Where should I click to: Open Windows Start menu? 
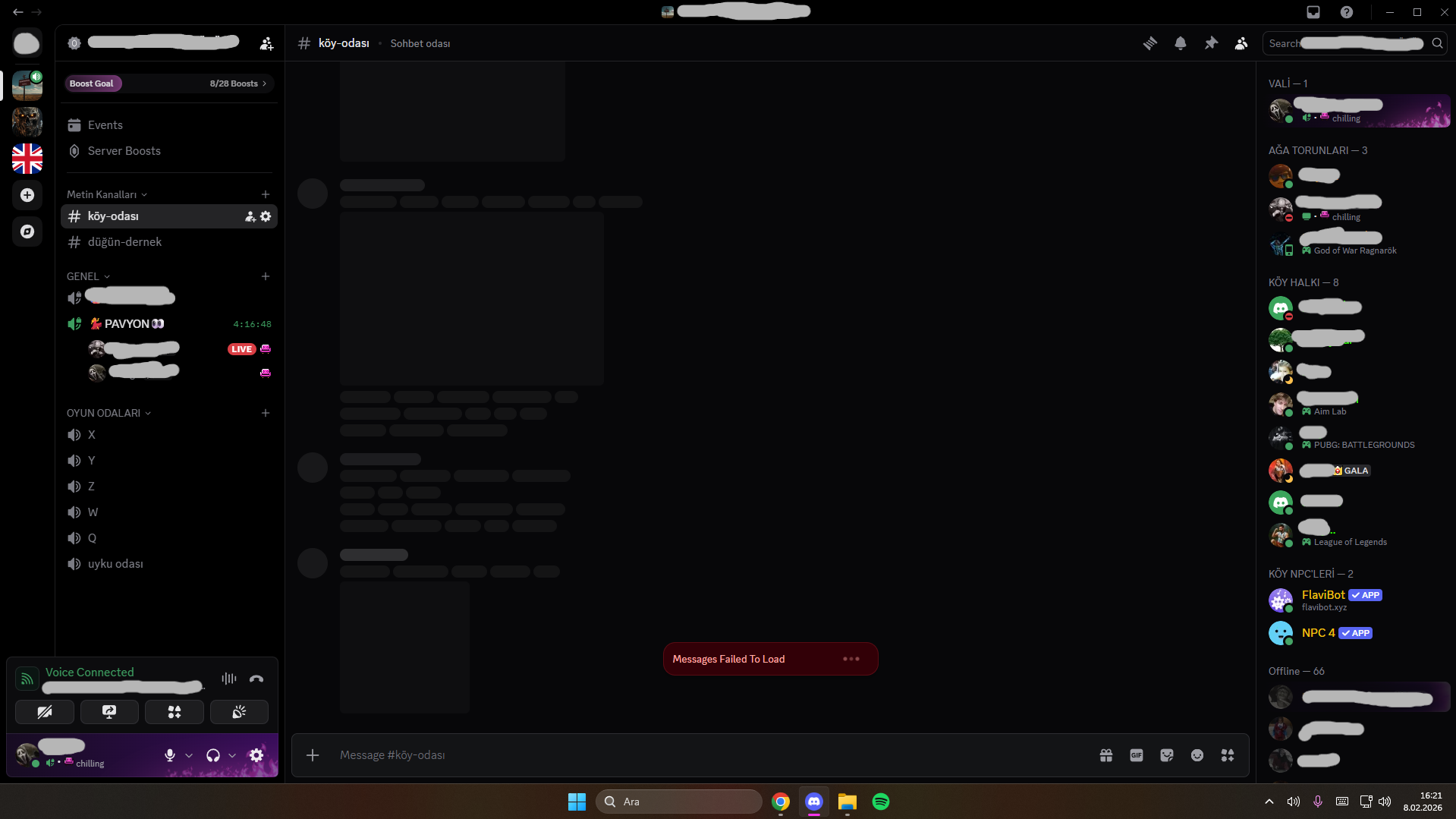577,802
